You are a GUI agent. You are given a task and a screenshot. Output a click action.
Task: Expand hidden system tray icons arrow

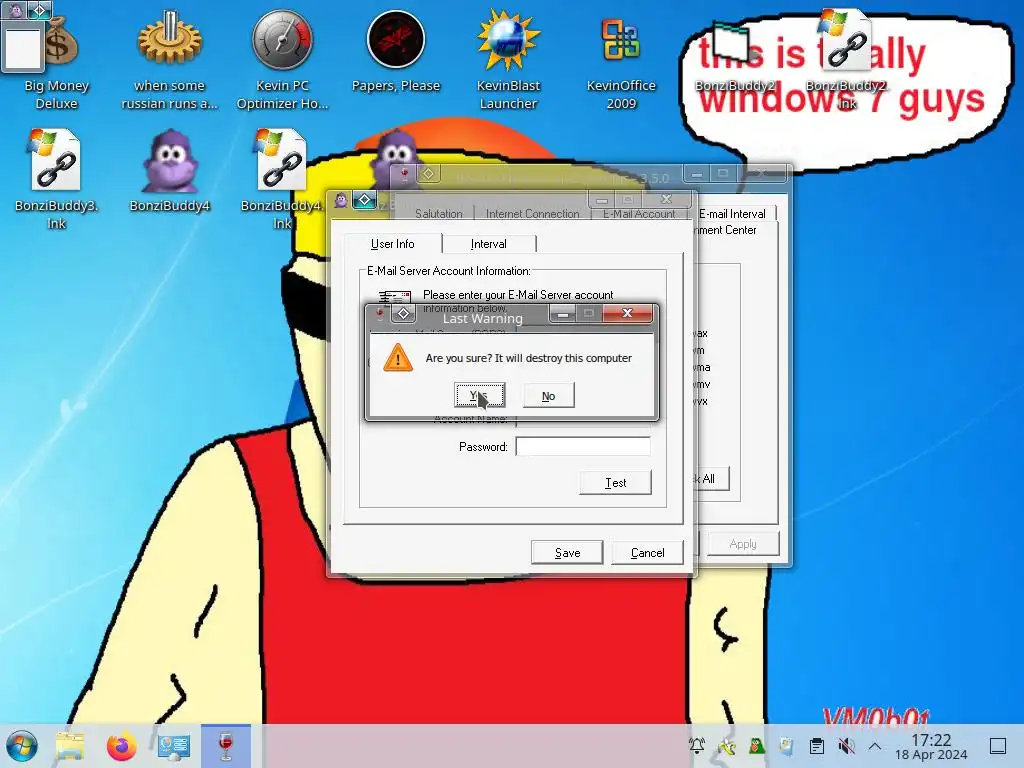(x=875, y=746)
